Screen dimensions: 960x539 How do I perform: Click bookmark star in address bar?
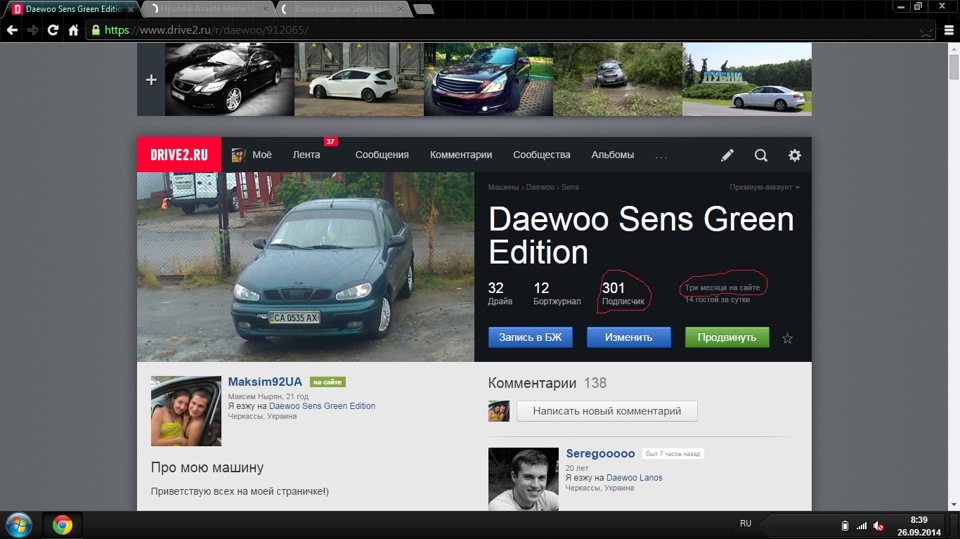tap(926, 31)
